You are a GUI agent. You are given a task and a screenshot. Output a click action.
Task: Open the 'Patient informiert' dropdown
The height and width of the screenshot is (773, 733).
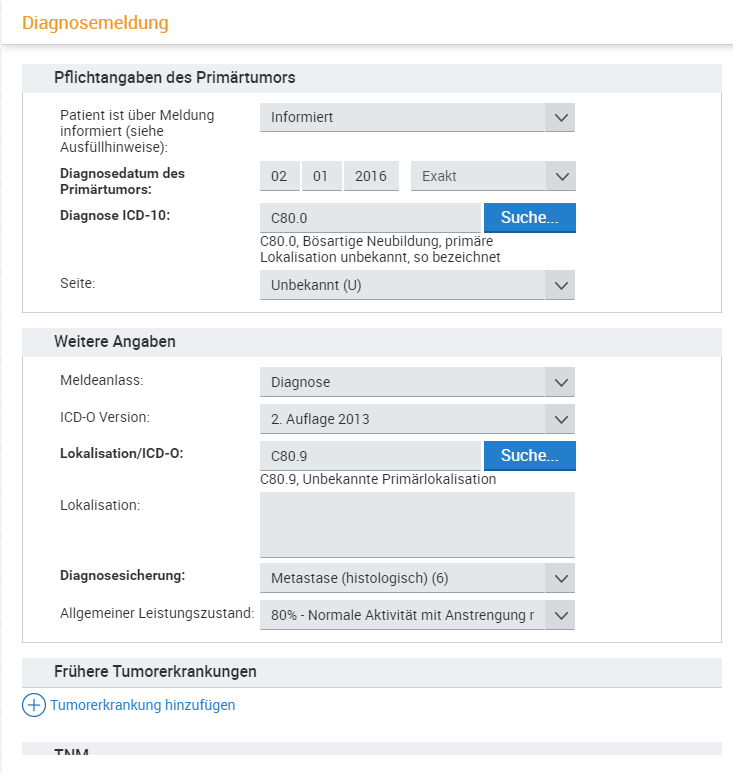(x=416, y=117)
